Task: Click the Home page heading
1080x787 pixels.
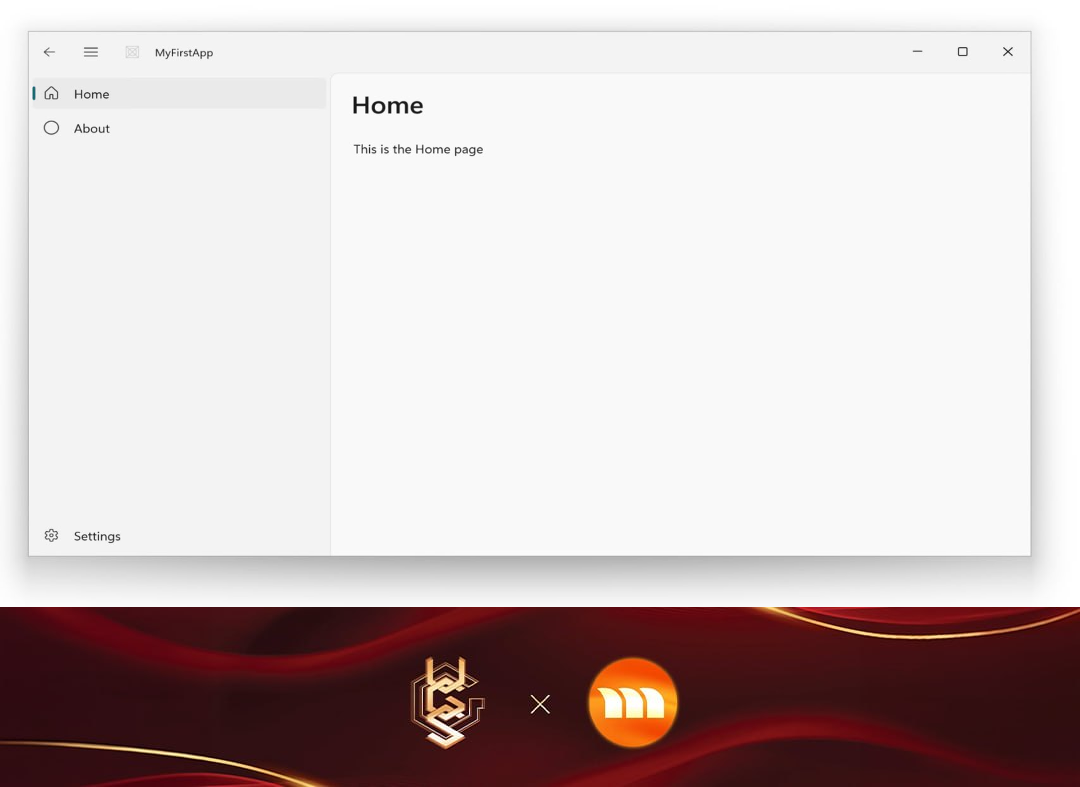Action: tap(388, 105)
